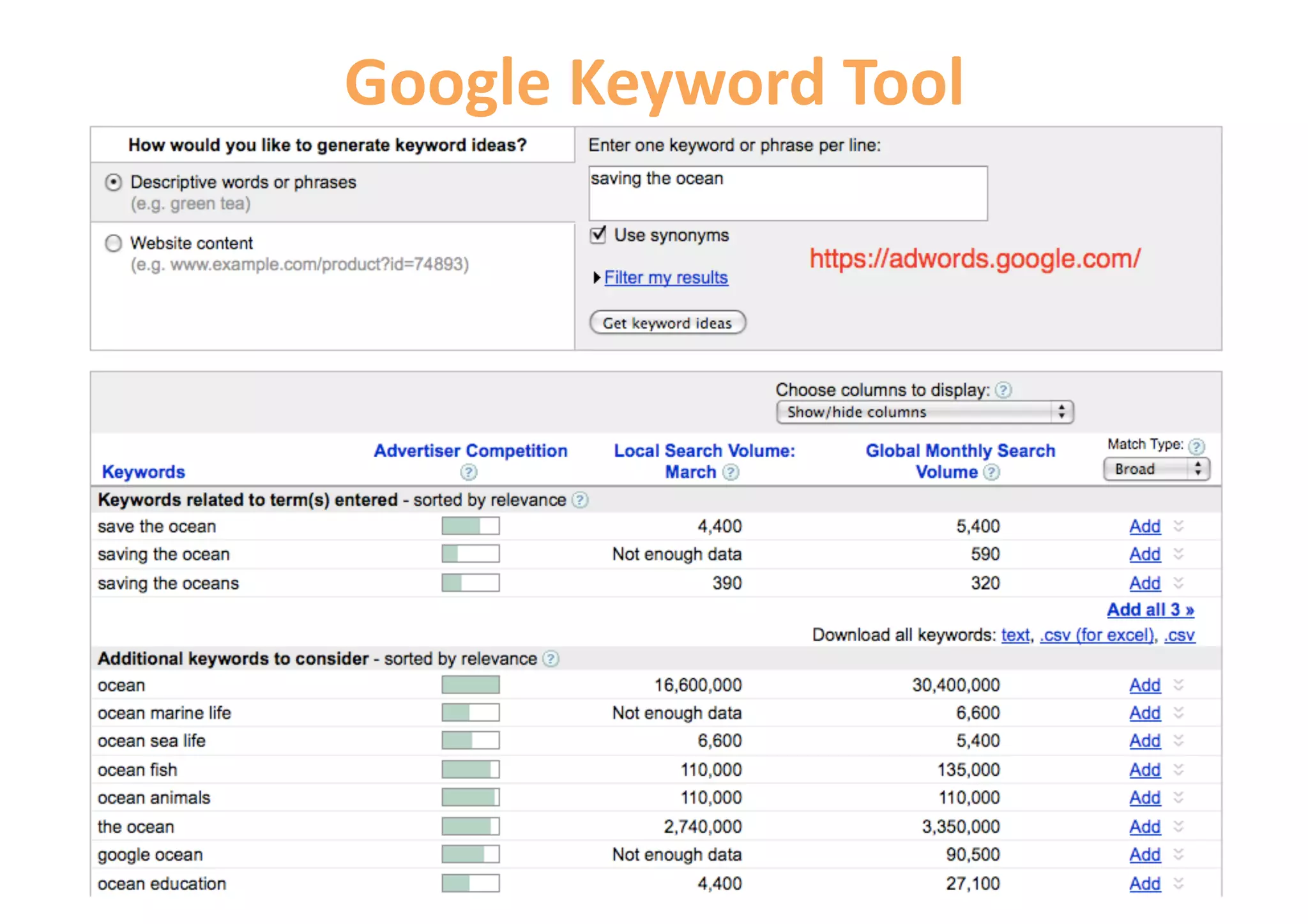
Task: Click Add all 3 link
Action: pyautogui.click(x=1151, y=610)
